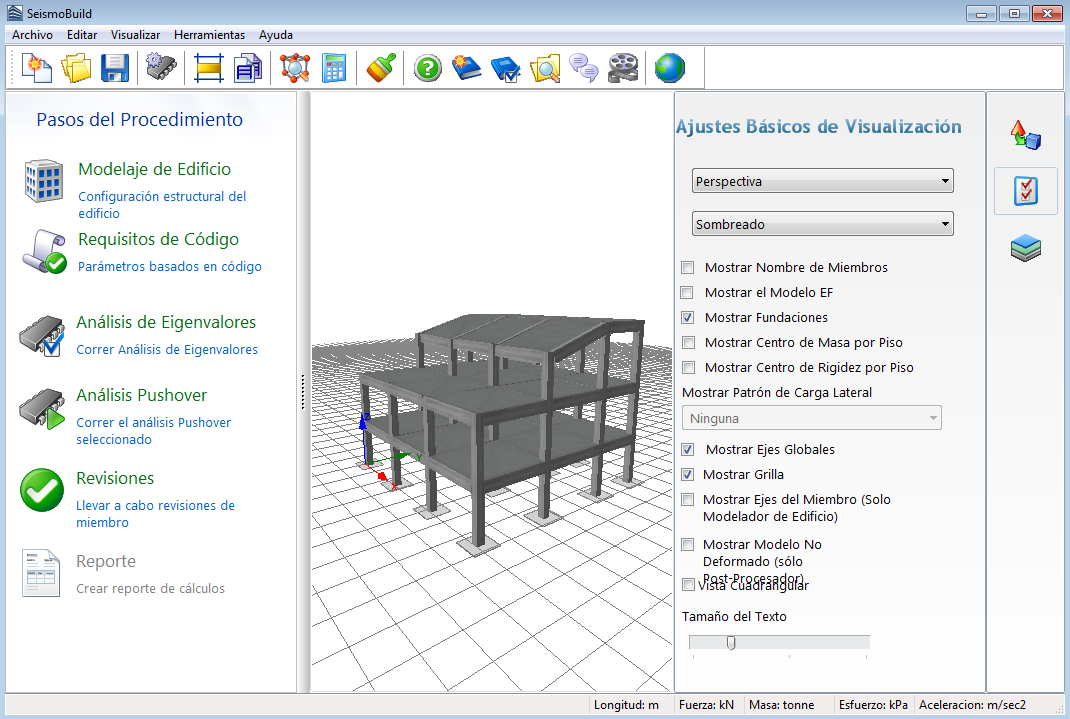Image resolution: width=1070 pixels, height=719 pixels.
Task: Click Correr Análisis de Eigenvalores link
Action: [x=167, y=350]
